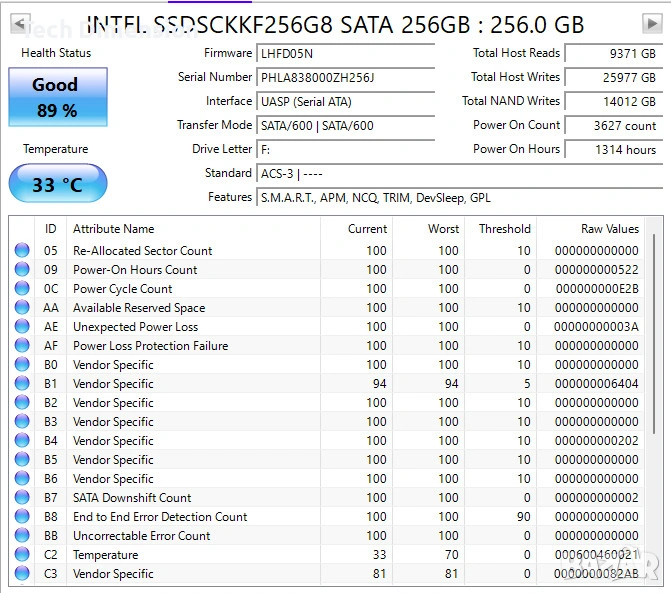This screenshot has width=671, height=593.
Task: Select the status orb for Available Reserved Space
Action: [22, 308]
